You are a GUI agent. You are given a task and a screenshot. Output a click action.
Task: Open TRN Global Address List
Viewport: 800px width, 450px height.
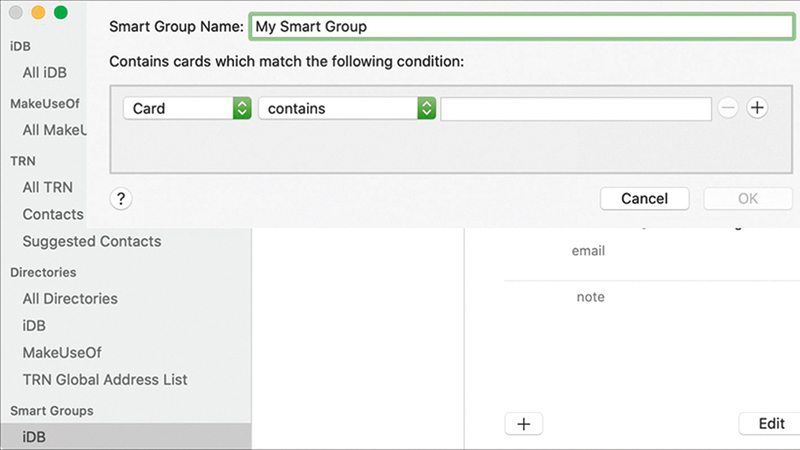[105, 379]
